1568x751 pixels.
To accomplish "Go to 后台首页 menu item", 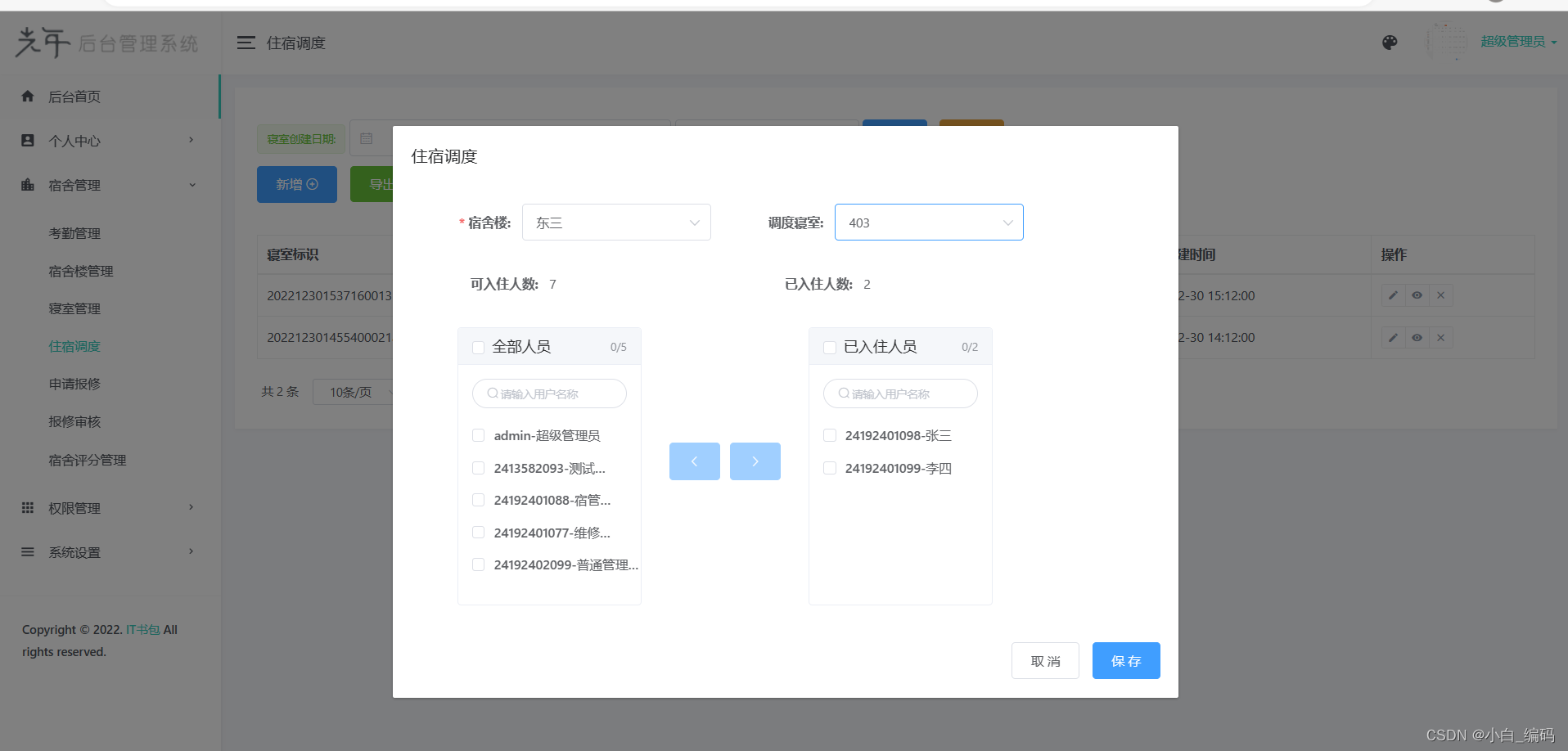I will click(x=110, y=97).
